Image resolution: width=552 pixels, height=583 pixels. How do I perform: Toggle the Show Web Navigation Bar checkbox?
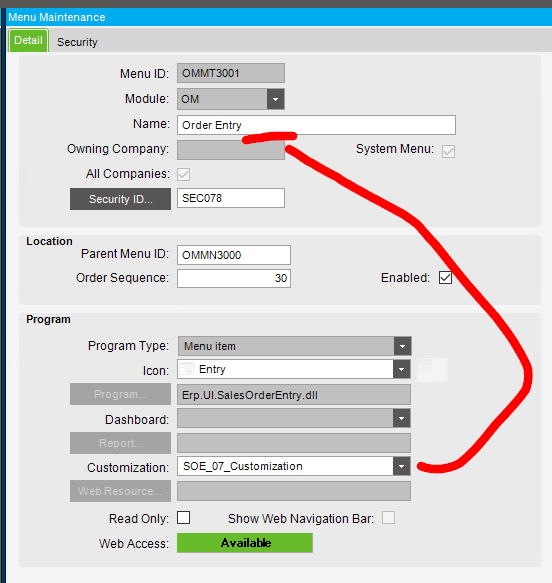[x=388, y=518]
